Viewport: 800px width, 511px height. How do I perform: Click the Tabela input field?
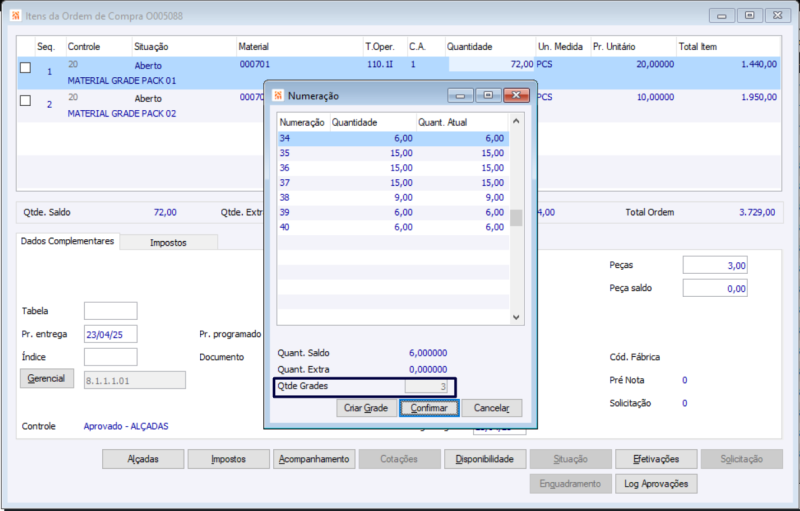(x=111, y=311)
